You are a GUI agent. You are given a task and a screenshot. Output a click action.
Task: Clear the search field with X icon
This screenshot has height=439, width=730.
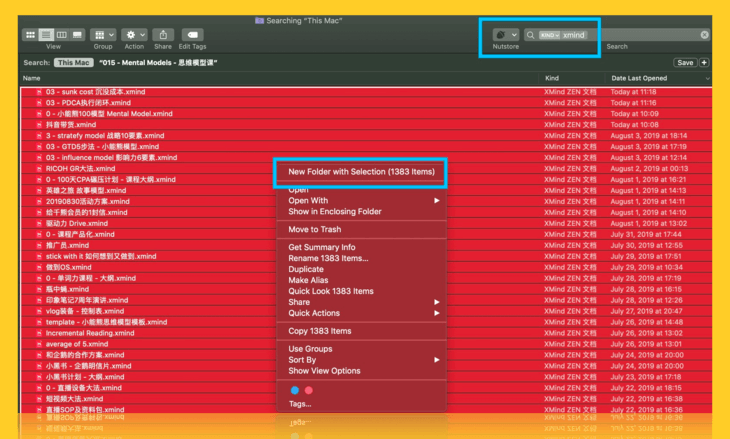(704, 35)
